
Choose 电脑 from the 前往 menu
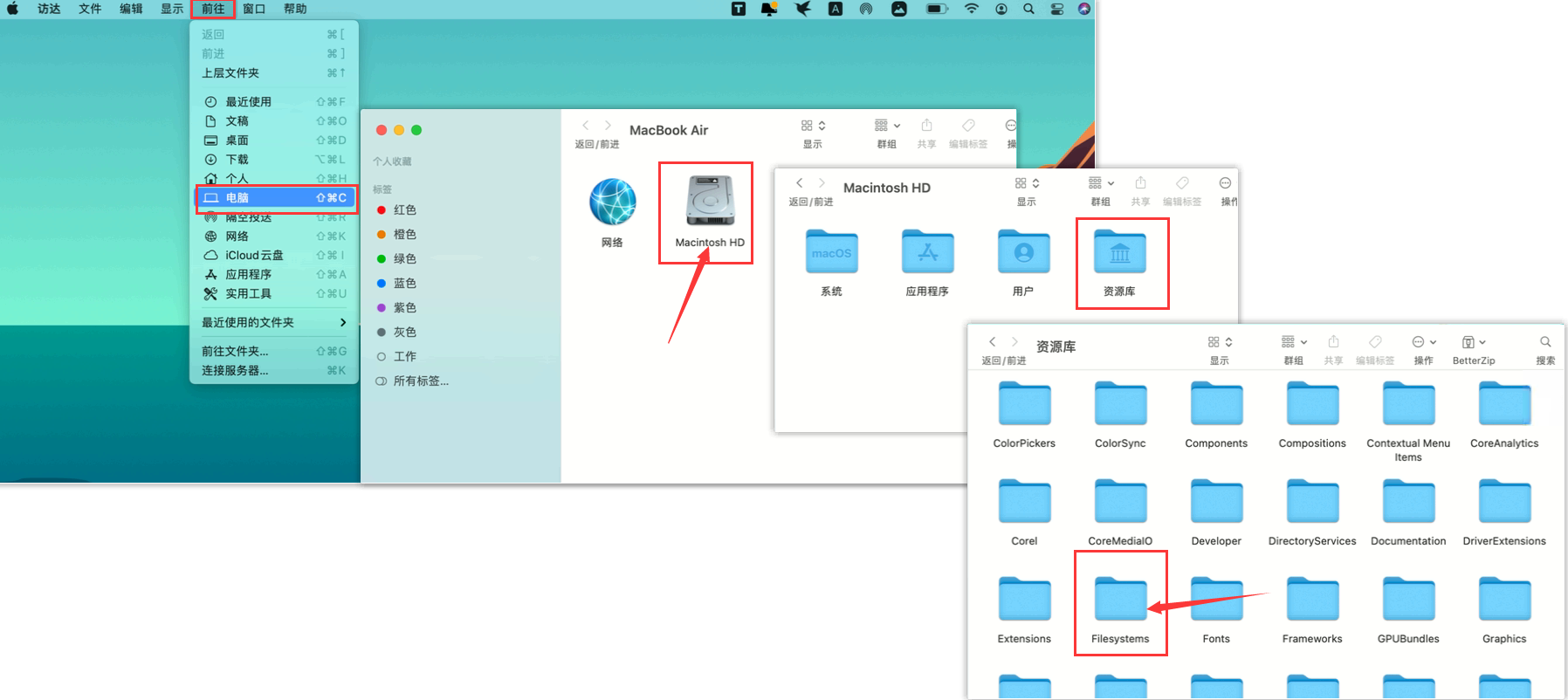(275, 198)
